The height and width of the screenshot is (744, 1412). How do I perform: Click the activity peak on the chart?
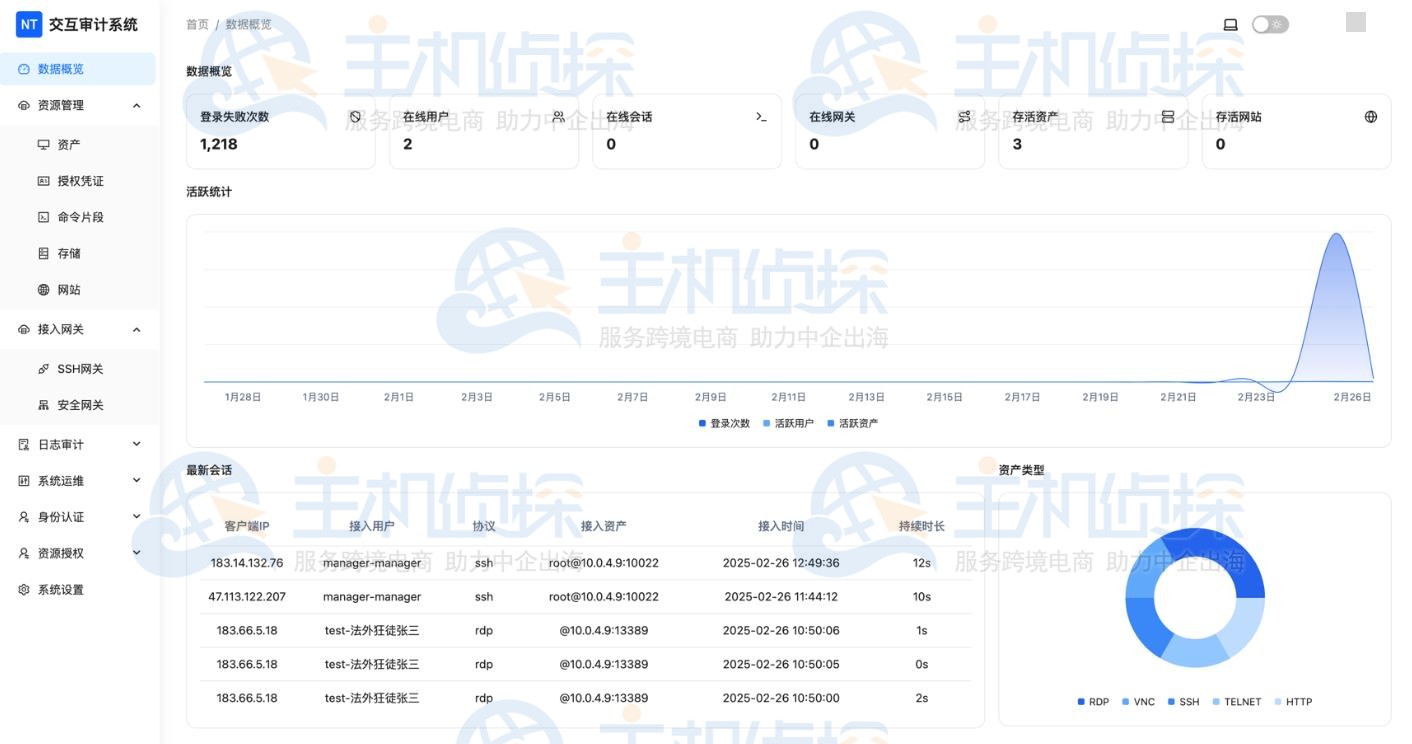pyautogui.click(x=1335, y=236)
